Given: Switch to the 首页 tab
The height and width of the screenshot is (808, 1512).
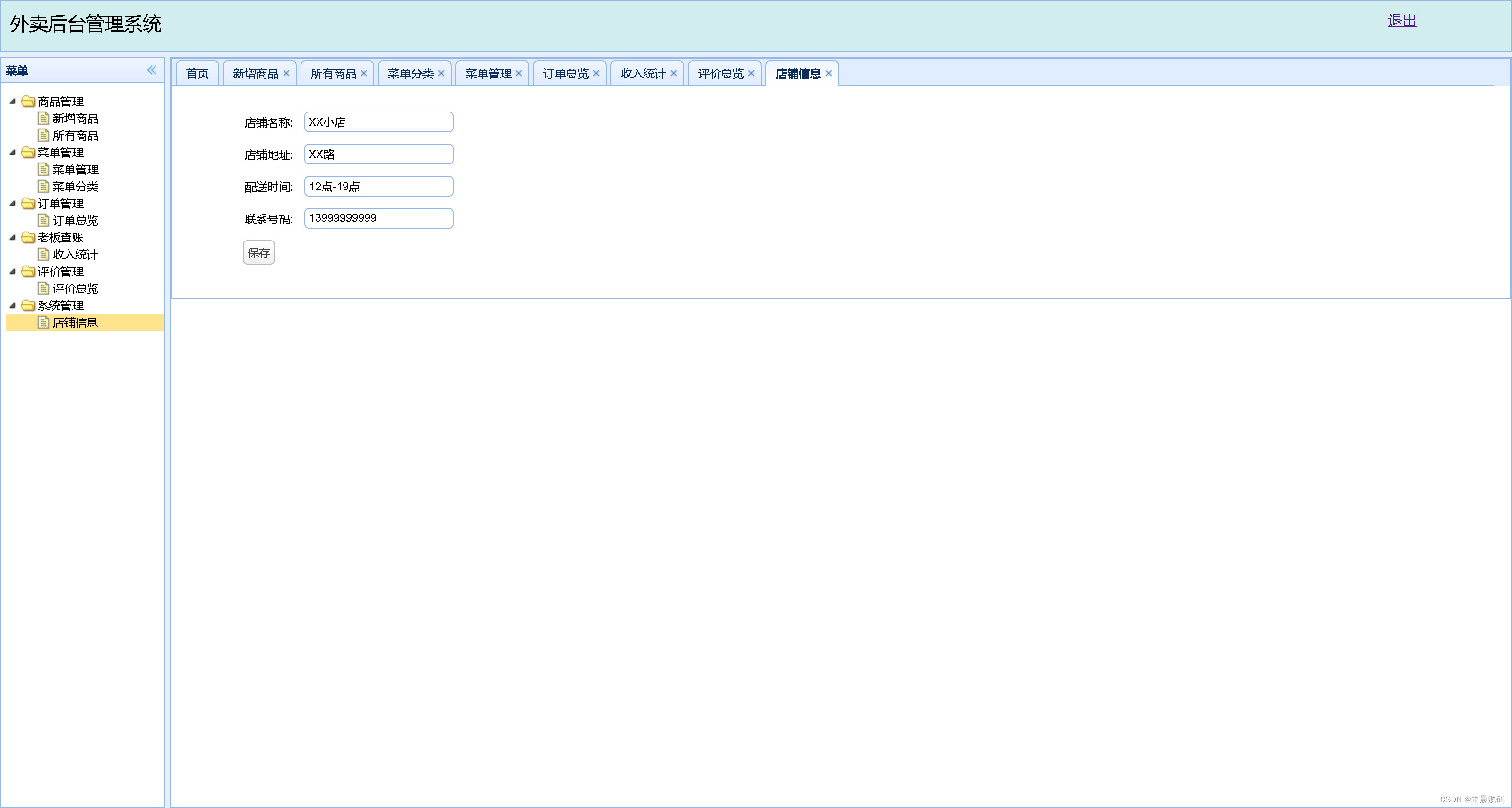Looking at the screenshot, I should [x=197, y=73].
